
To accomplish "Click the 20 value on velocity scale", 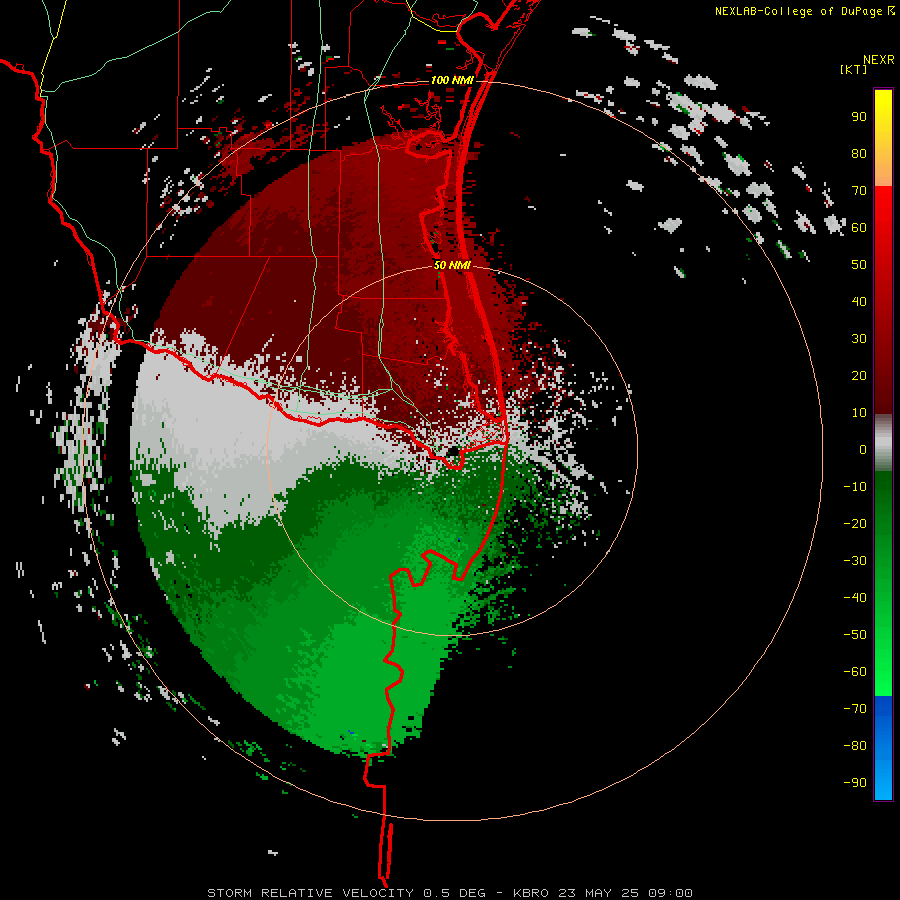I will [x=859, y=376].
